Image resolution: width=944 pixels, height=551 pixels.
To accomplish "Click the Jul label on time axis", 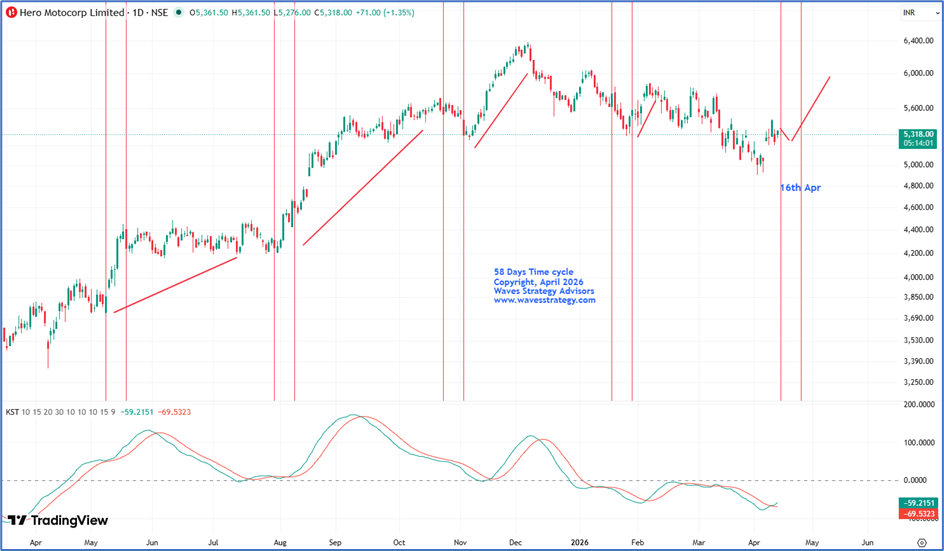I will (213, 543).
